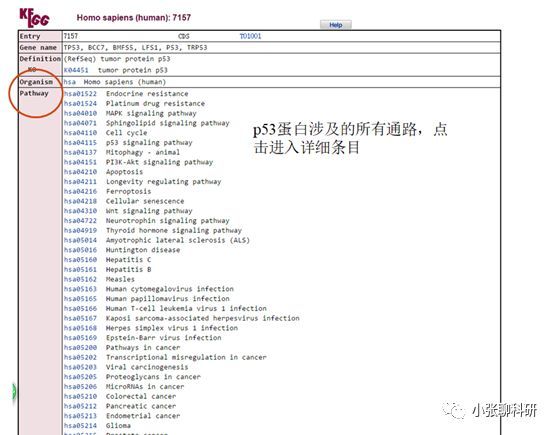
Task: Click the green arrow tab at left edge
Action: (x=14, y=391)
